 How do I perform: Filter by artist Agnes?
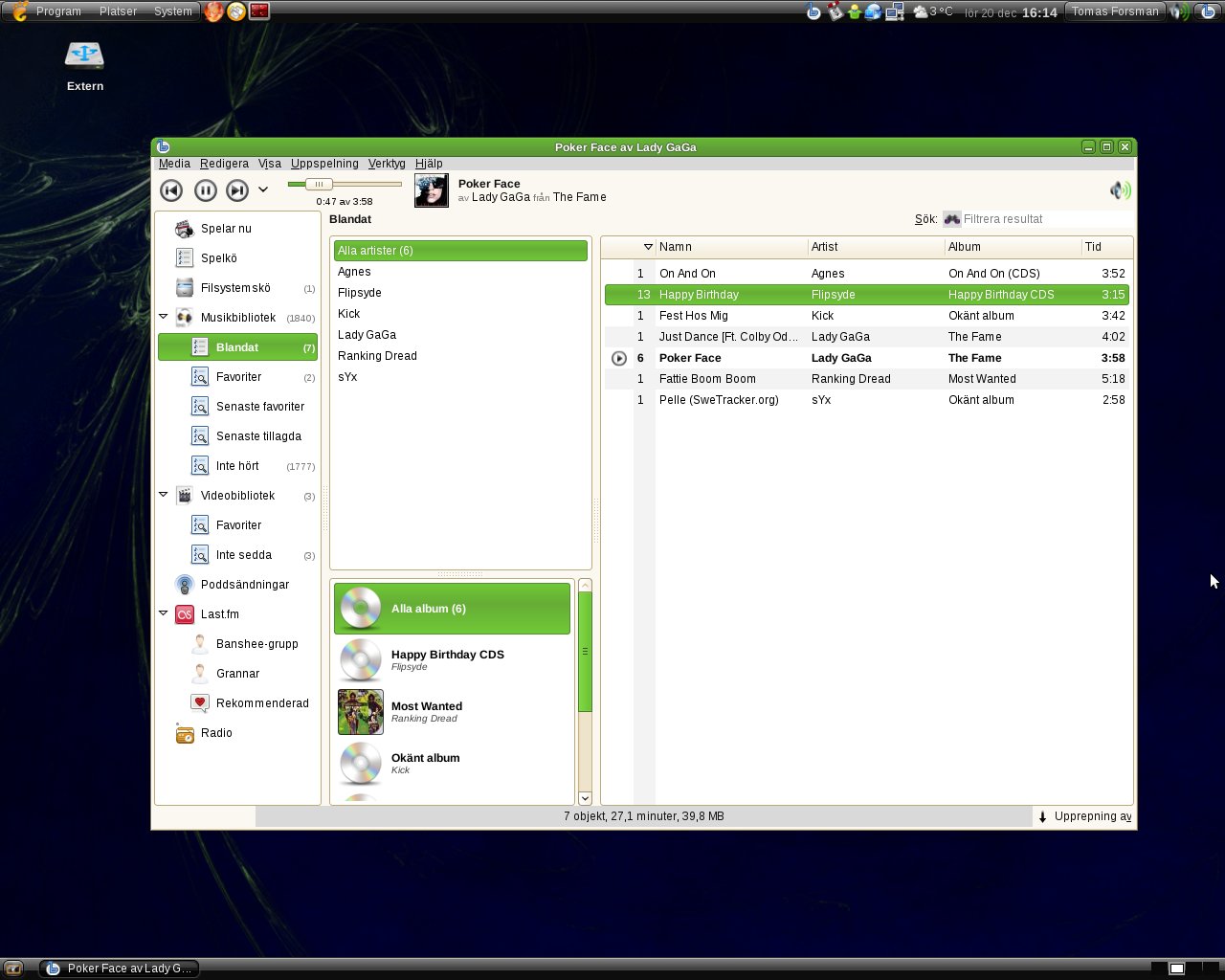click(460, 272)
